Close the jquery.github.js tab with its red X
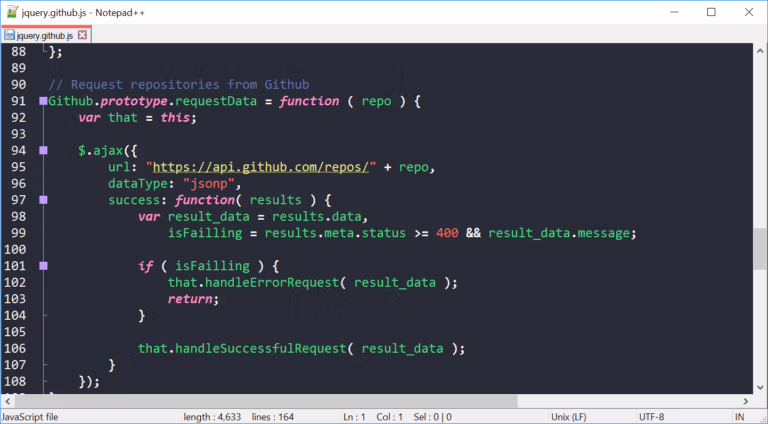This screenshot has height=424, width=768. pyautogui.click(x=82, y=35)
